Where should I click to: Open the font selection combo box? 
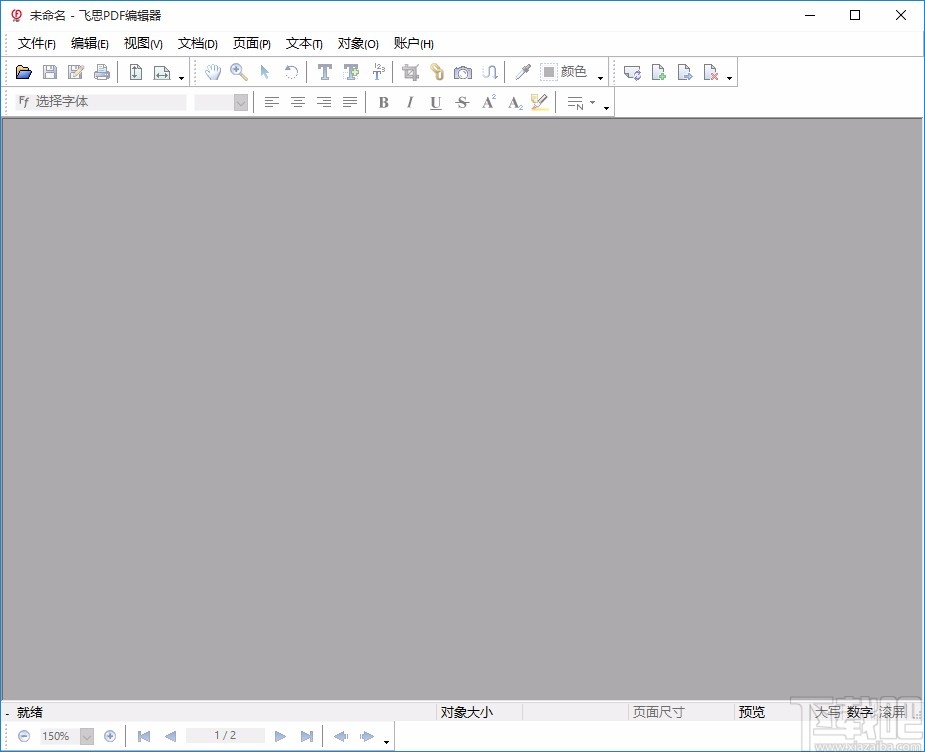(x=100, y=101)
